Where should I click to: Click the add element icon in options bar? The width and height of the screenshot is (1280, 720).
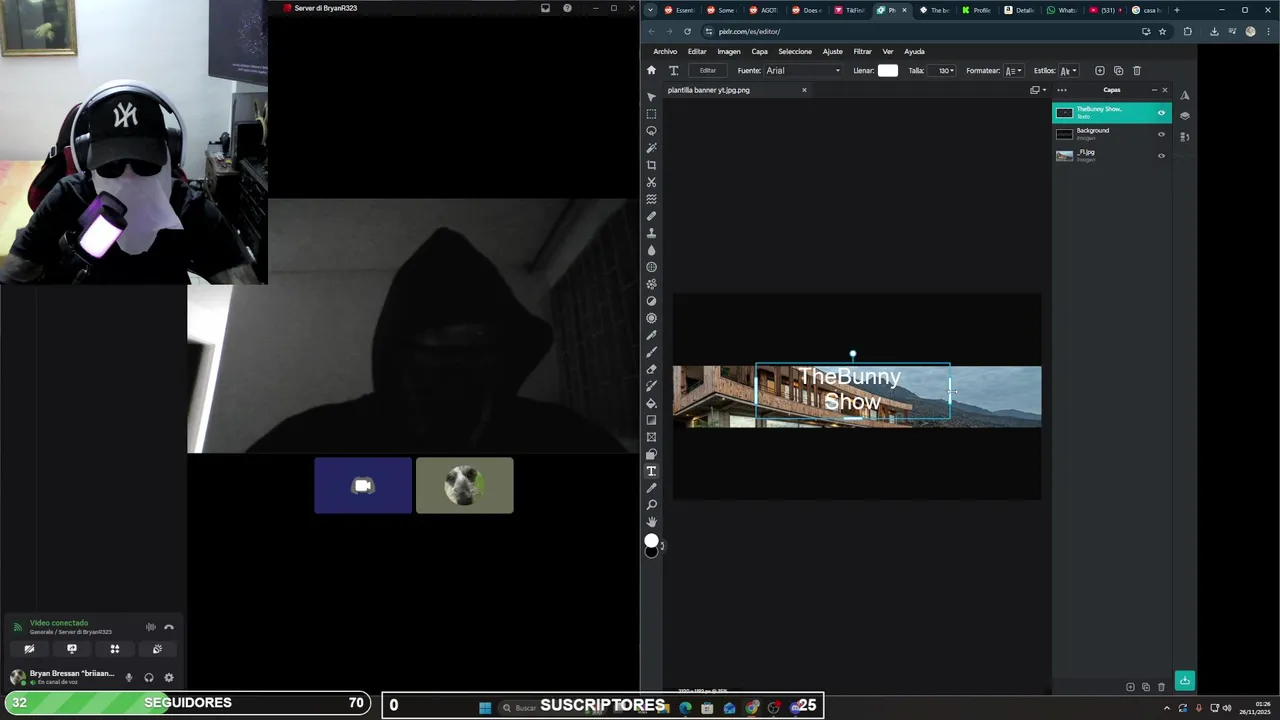[x=1100, y=70]
